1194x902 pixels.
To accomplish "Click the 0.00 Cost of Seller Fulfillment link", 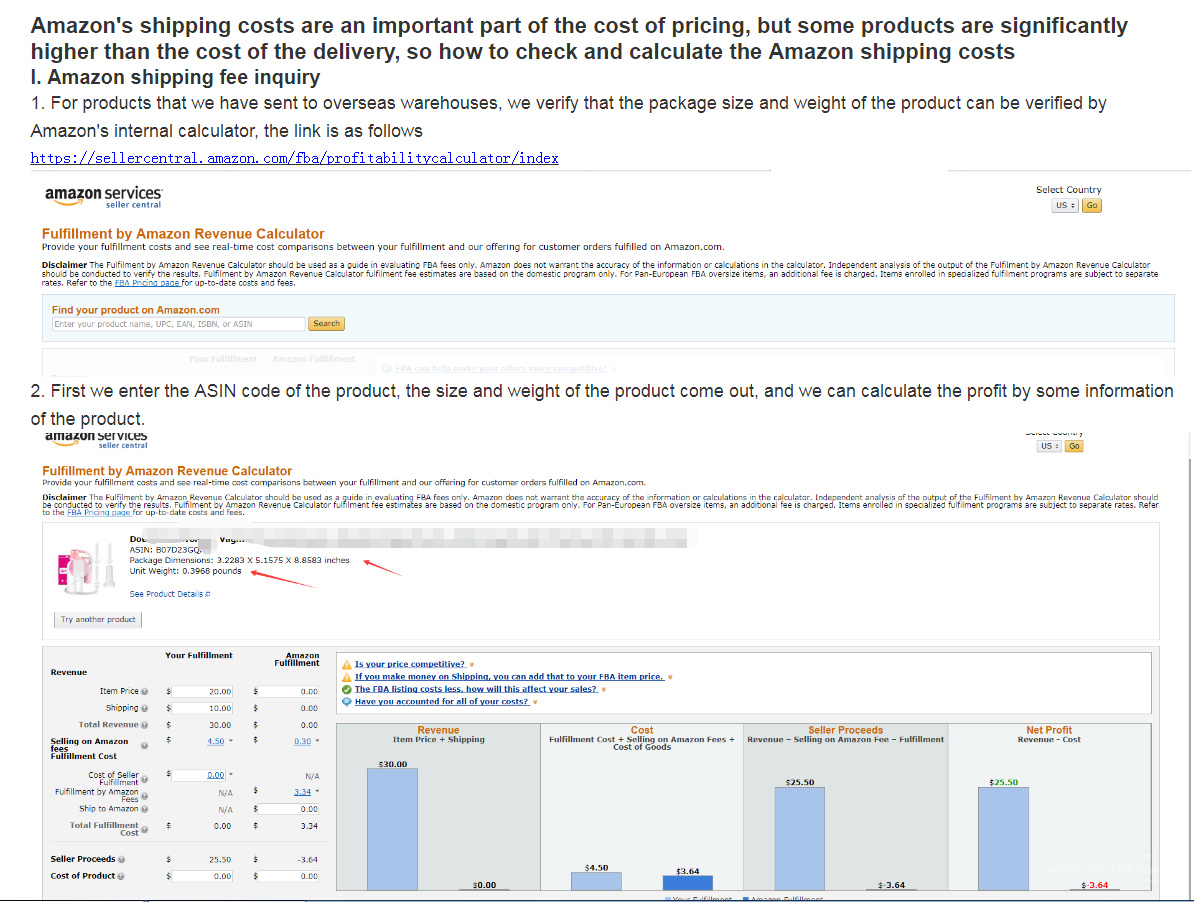I will click(x=215, y=776).
